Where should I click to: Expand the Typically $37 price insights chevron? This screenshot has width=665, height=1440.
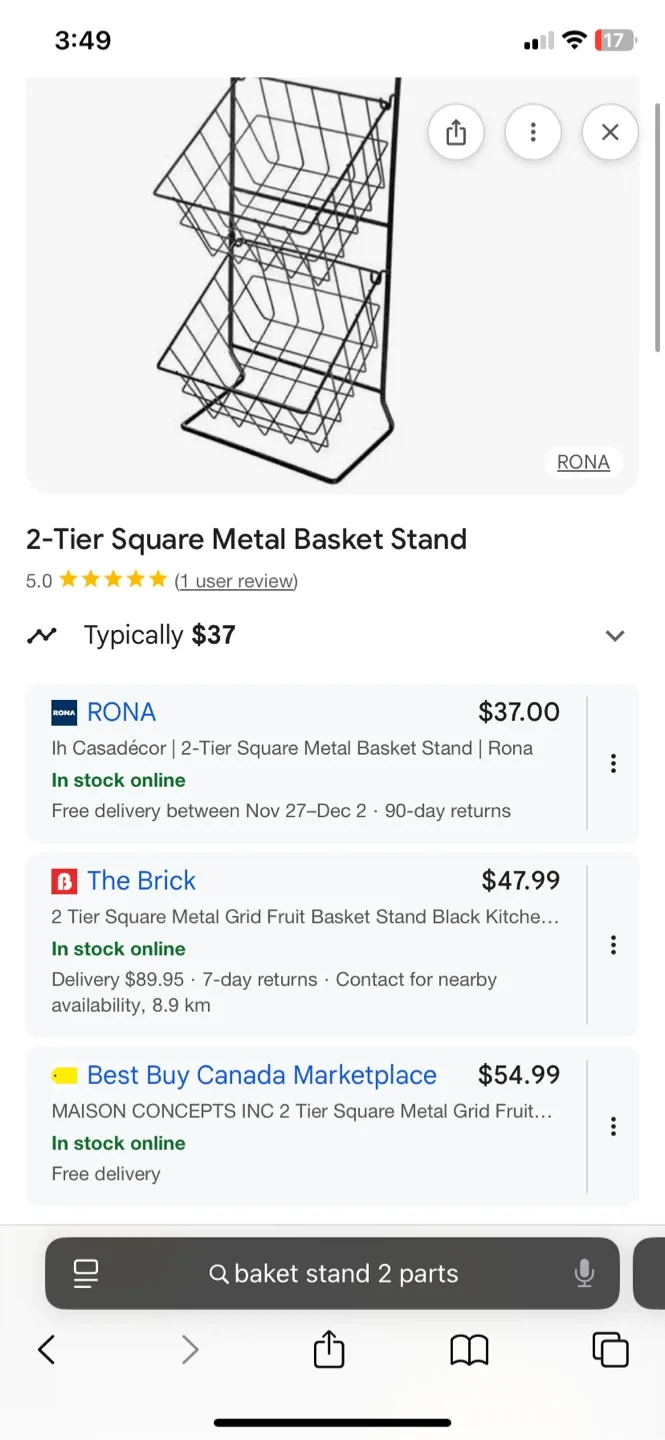tap(615, 636)
